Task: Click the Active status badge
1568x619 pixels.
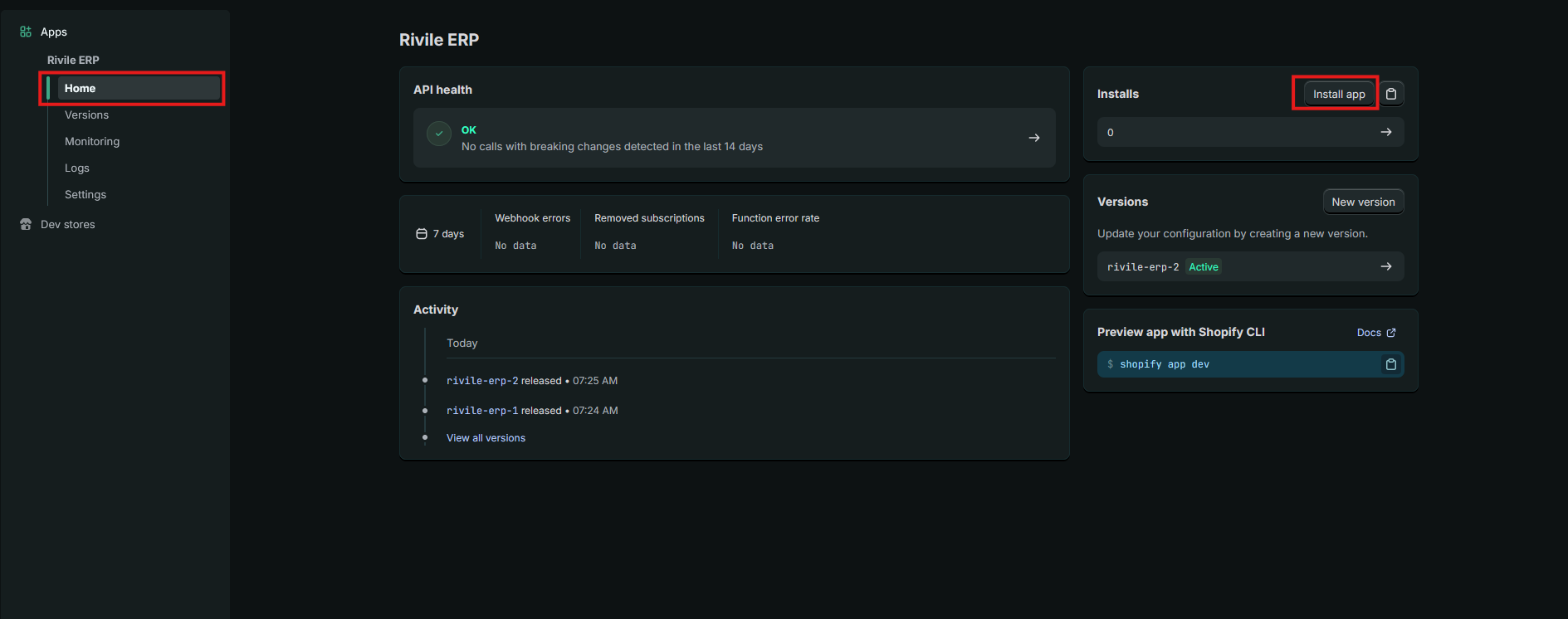Action: [x=1204, y=266]
